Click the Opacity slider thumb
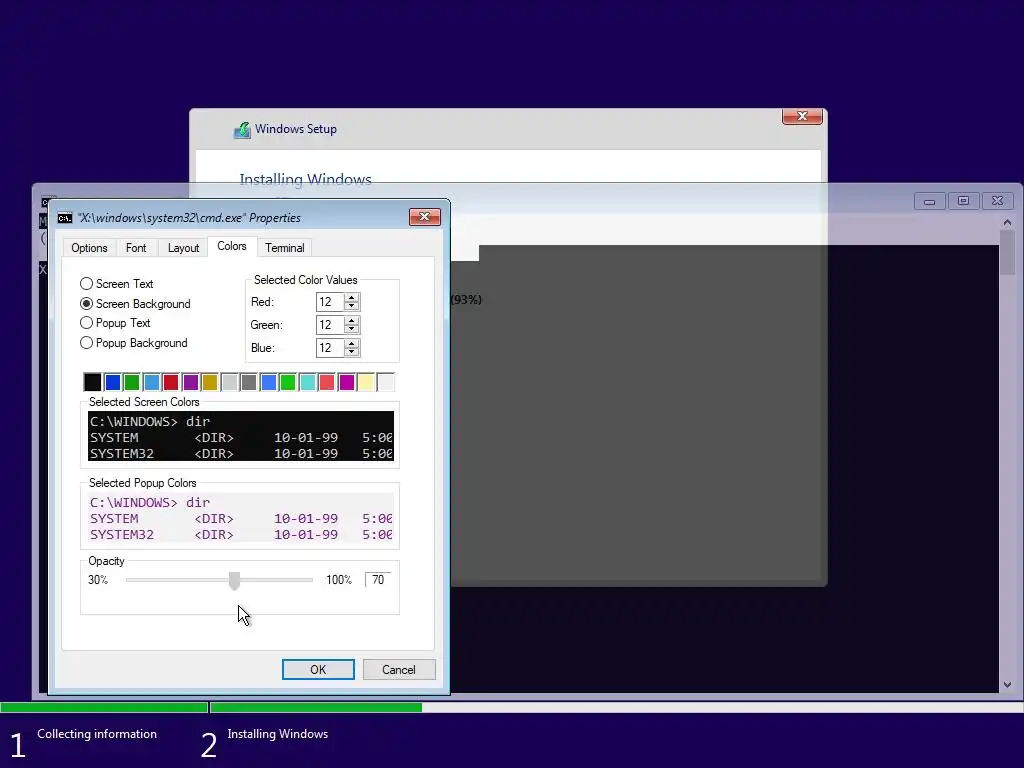The image size is (1024, 768). [x=234, y=581]
